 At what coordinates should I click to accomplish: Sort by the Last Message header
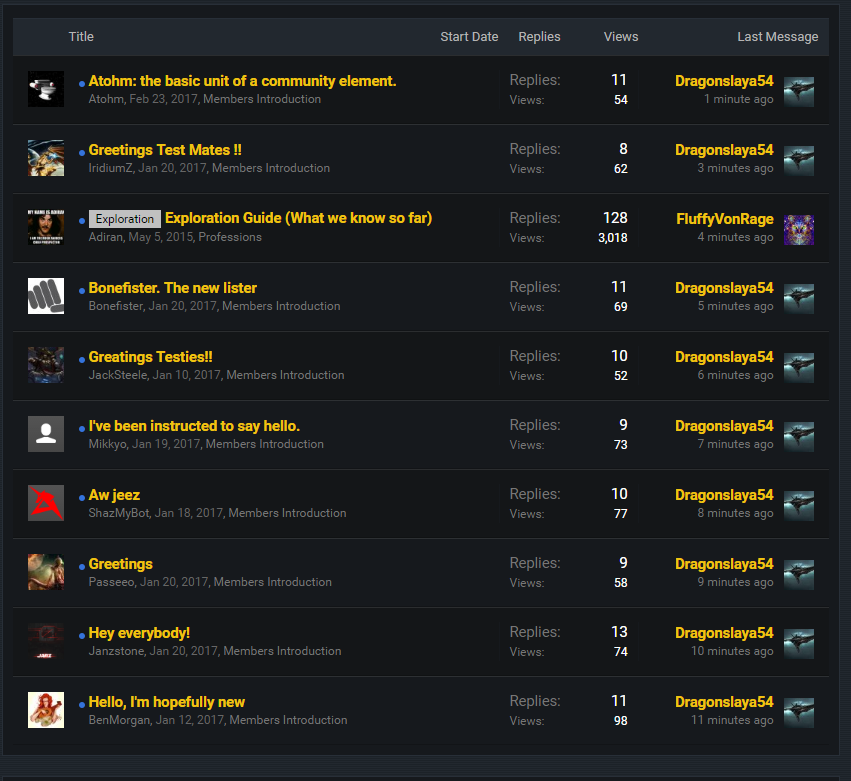777,37
